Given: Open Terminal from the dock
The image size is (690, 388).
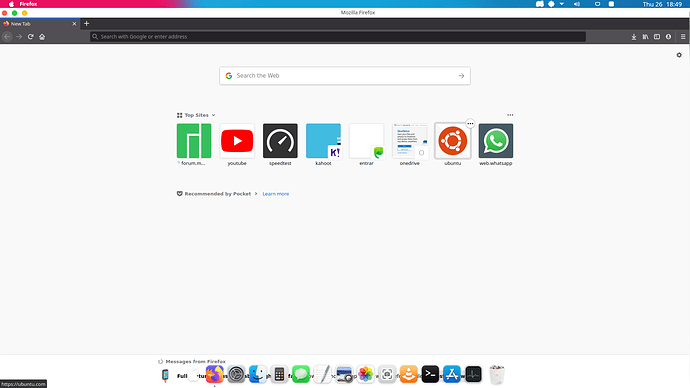Looking at the screenshot, I should click(430, 374).
